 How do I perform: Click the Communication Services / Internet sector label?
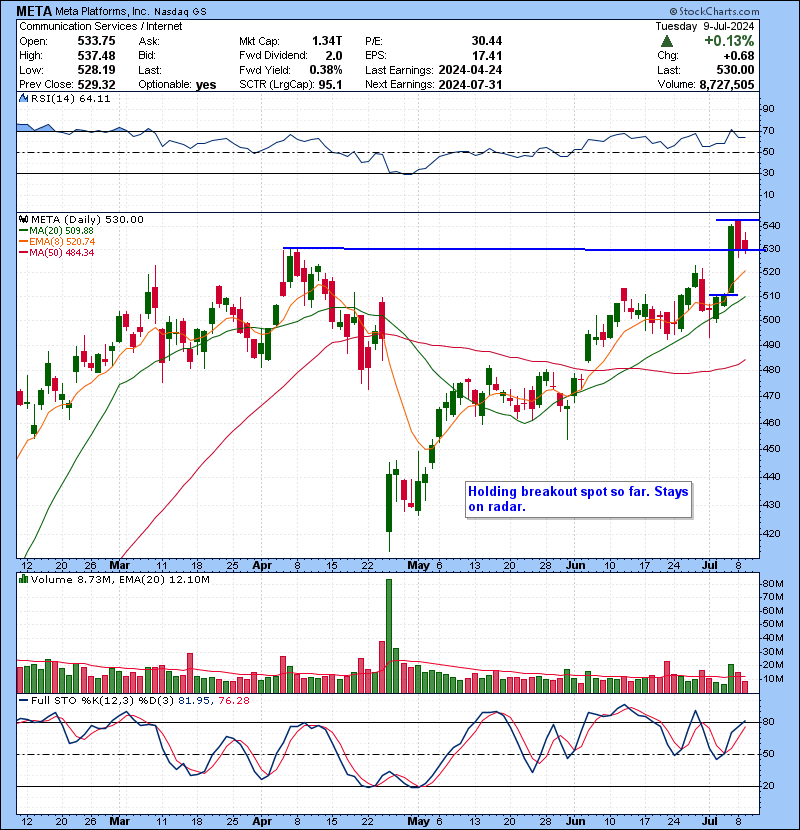101,26
